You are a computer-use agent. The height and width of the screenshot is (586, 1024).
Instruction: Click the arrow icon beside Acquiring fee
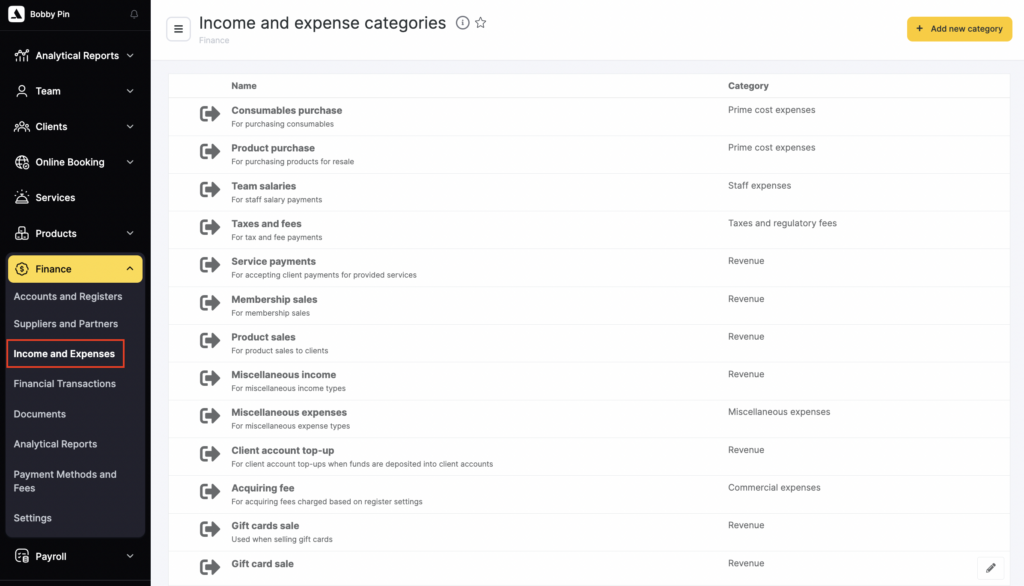point(209,492)
